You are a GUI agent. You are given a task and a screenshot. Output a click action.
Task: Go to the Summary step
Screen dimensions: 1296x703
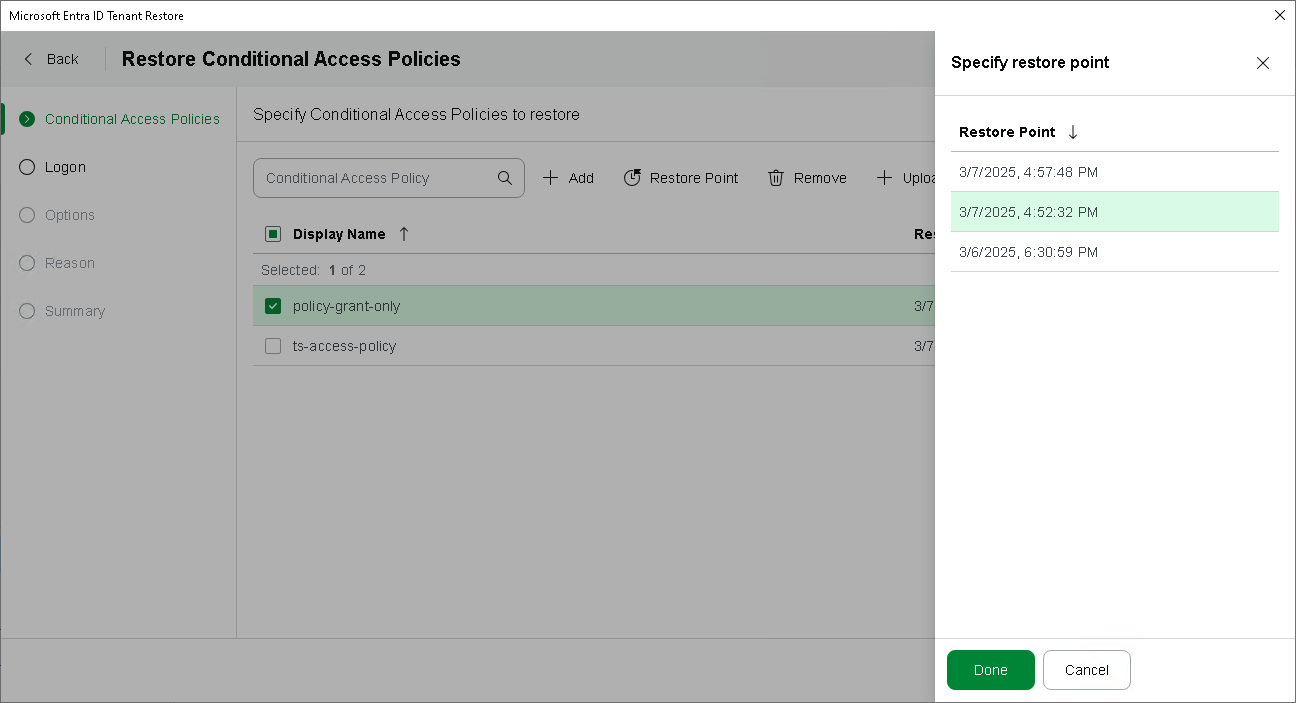point(74,311)
